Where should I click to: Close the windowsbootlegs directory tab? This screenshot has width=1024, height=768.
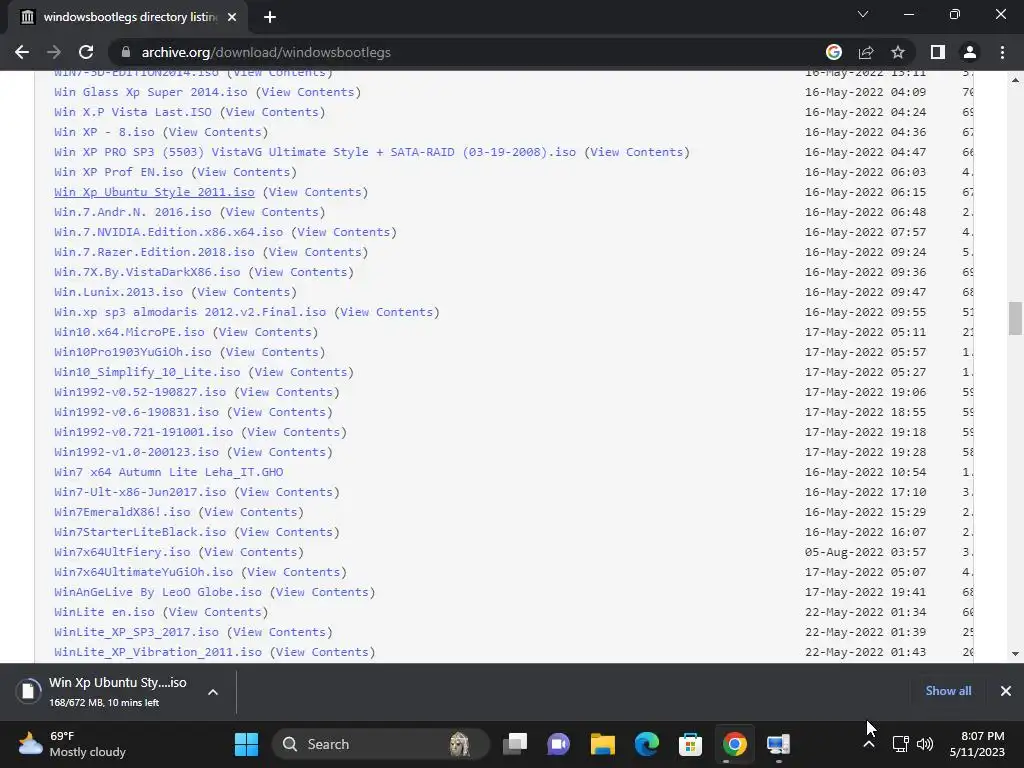click(x=232, y=17)
